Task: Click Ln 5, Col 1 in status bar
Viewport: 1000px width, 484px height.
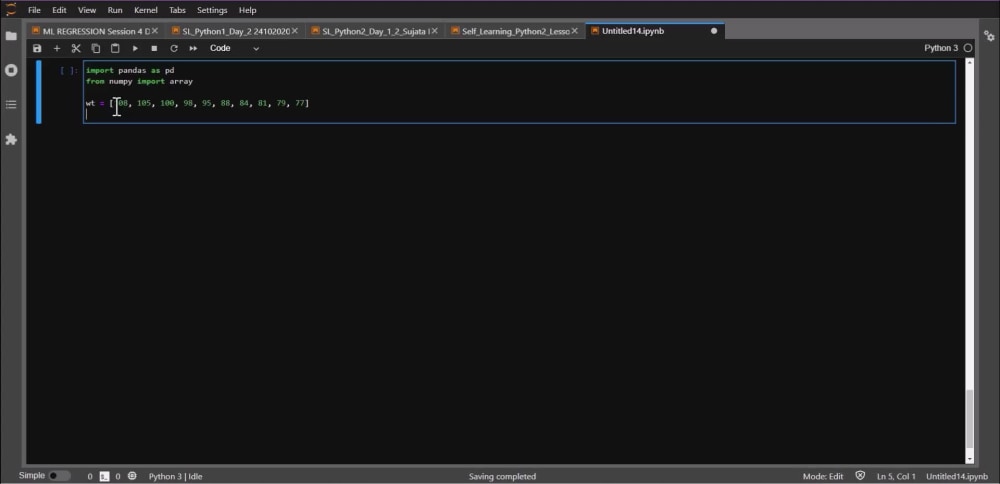Action: click(896, 476)
